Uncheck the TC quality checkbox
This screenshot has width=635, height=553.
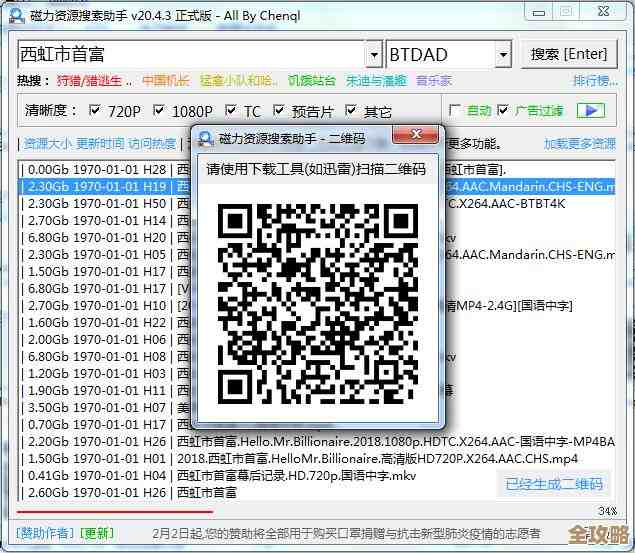[232, 111]
